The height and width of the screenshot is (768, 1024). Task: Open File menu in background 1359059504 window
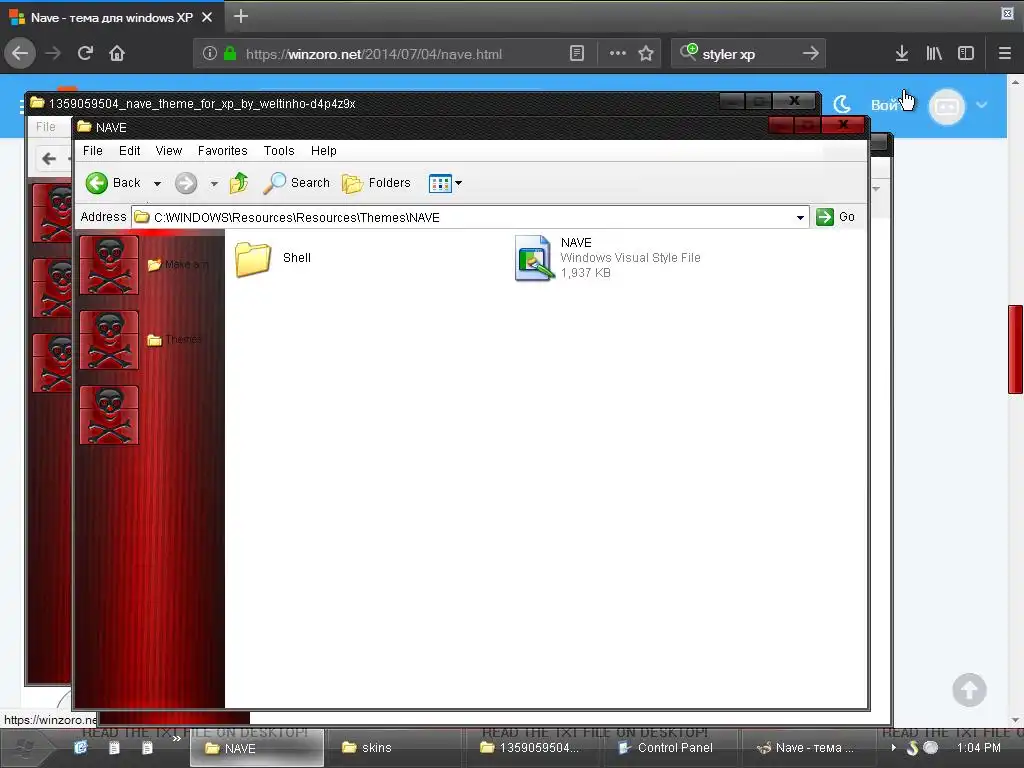click(46, 127)
